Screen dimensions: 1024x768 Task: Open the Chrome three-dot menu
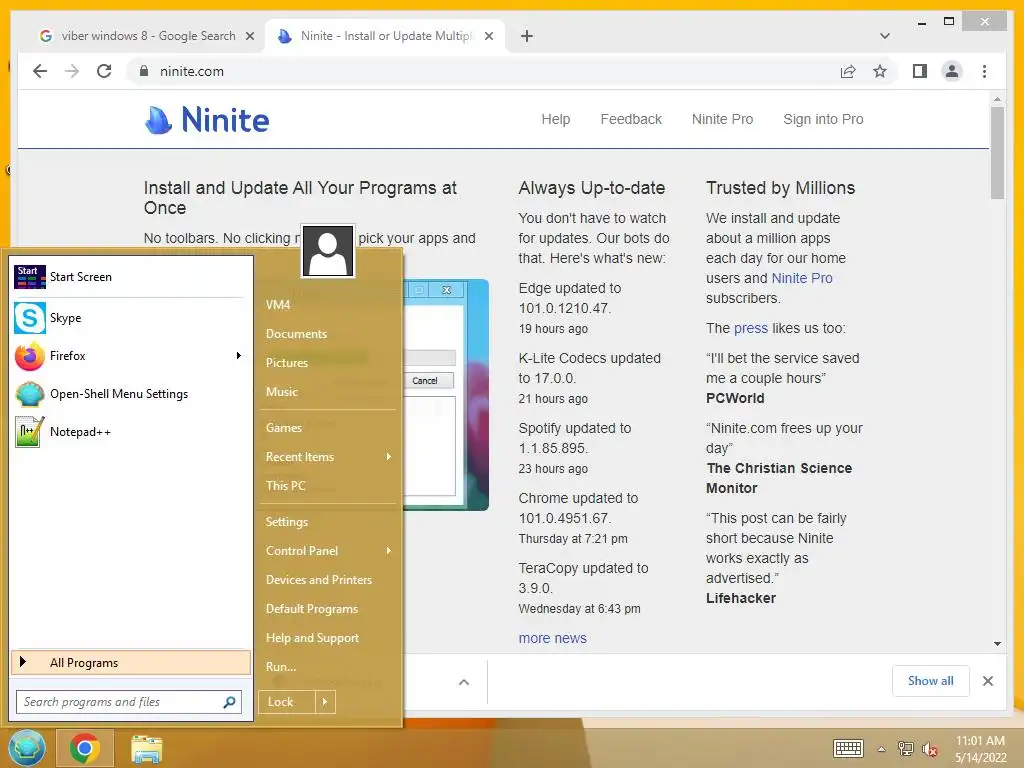point(984,71)
